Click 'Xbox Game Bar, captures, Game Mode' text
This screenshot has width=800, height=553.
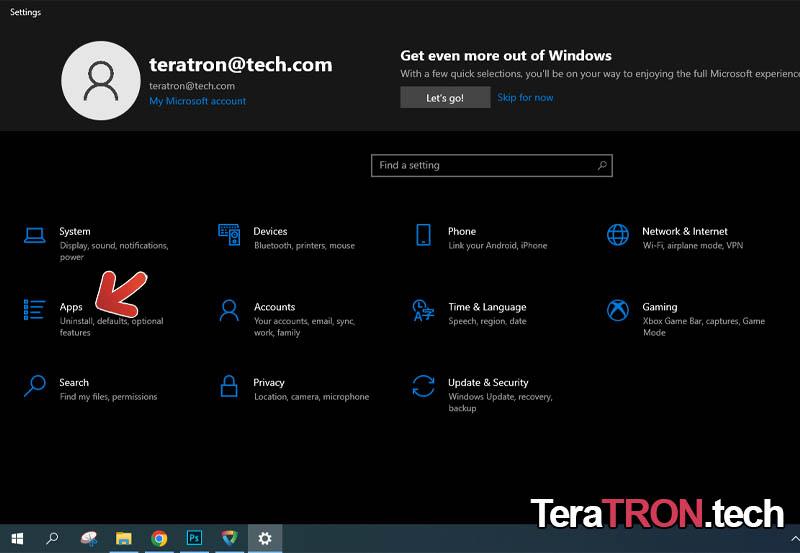704,326
